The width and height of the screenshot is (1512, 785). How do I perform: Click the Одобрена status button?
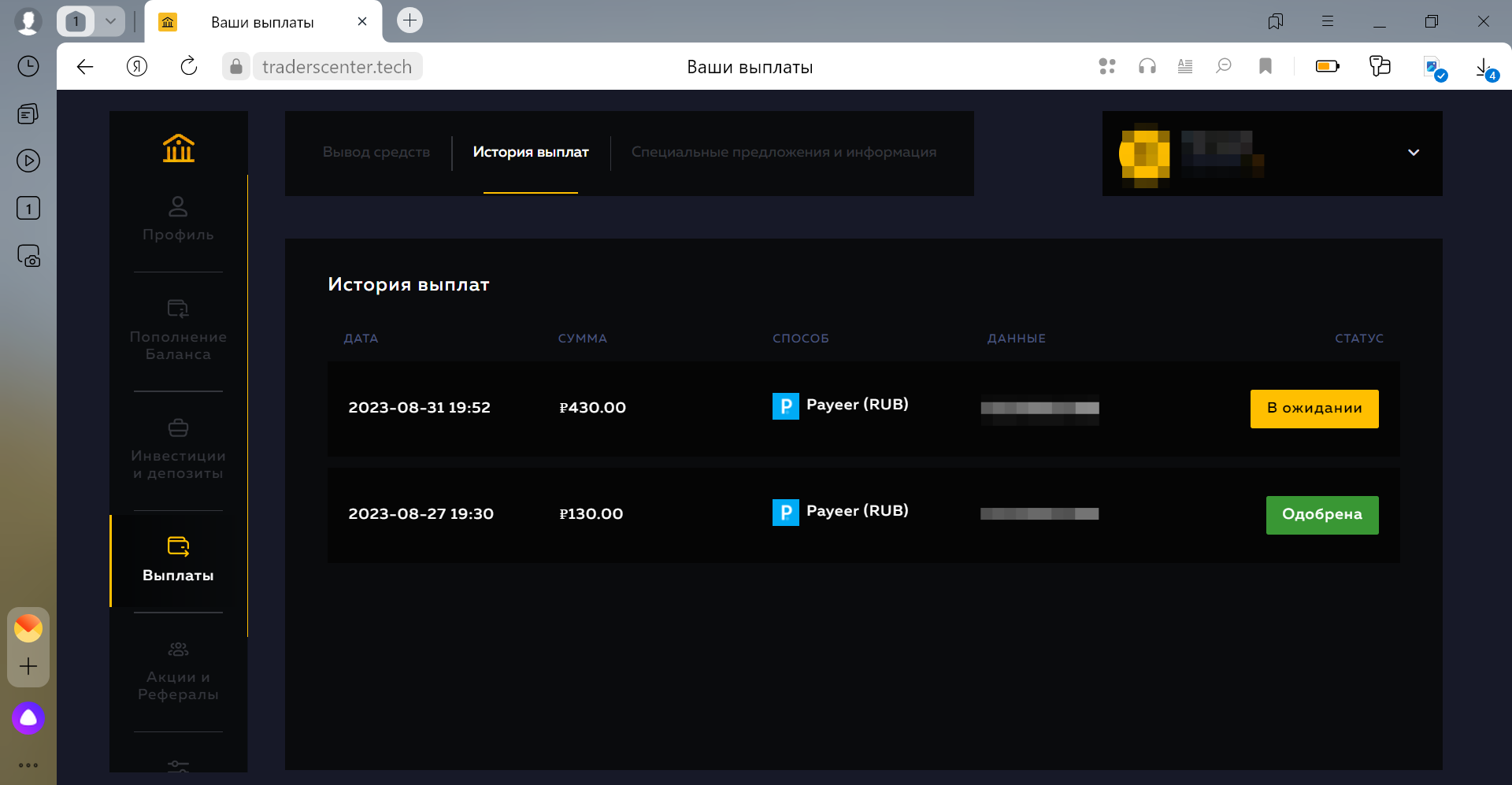pyautogui.click(x=1321, y=514)
